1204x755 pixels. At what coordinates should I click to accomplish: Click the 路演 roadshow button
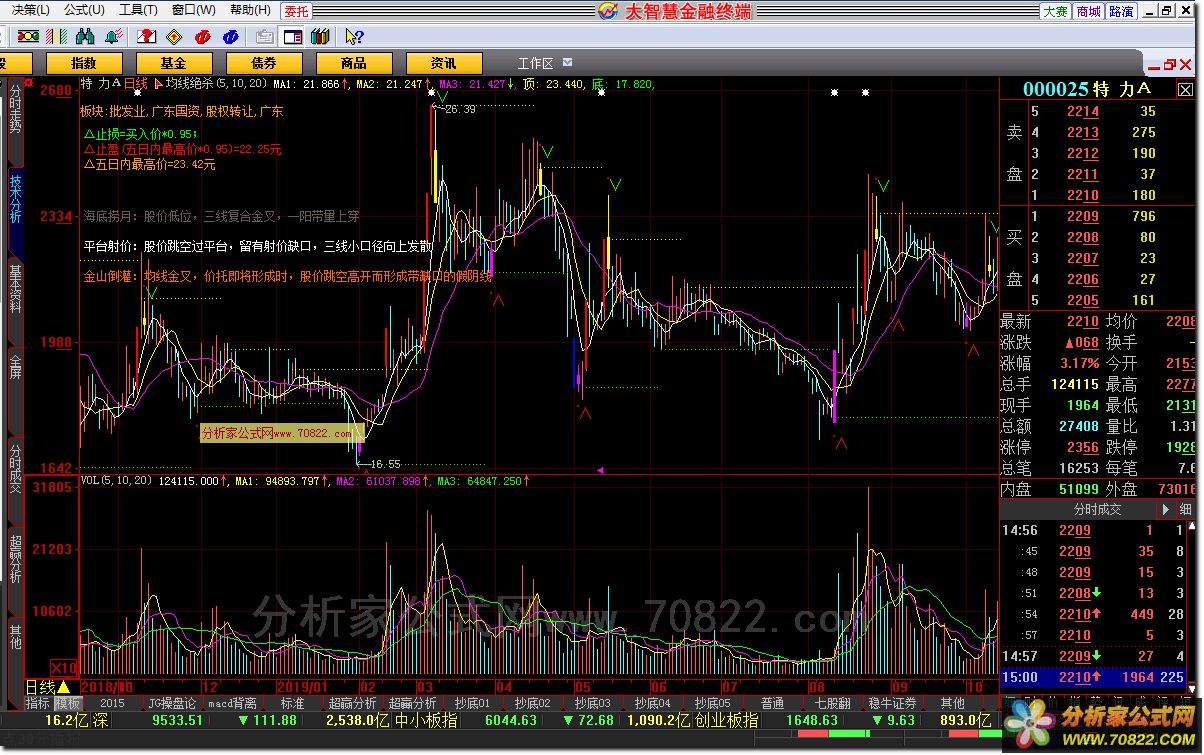1120,11
